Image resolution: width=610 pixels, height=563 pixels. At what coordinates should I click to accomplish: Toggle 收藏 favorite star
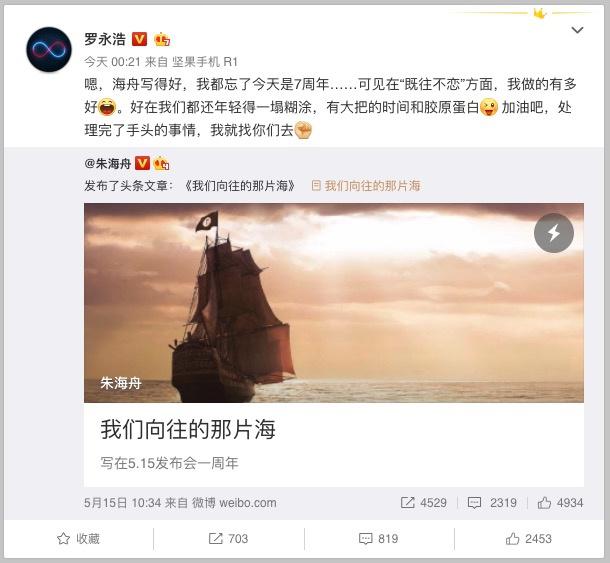pyautogui.click(x=78, y=538)
